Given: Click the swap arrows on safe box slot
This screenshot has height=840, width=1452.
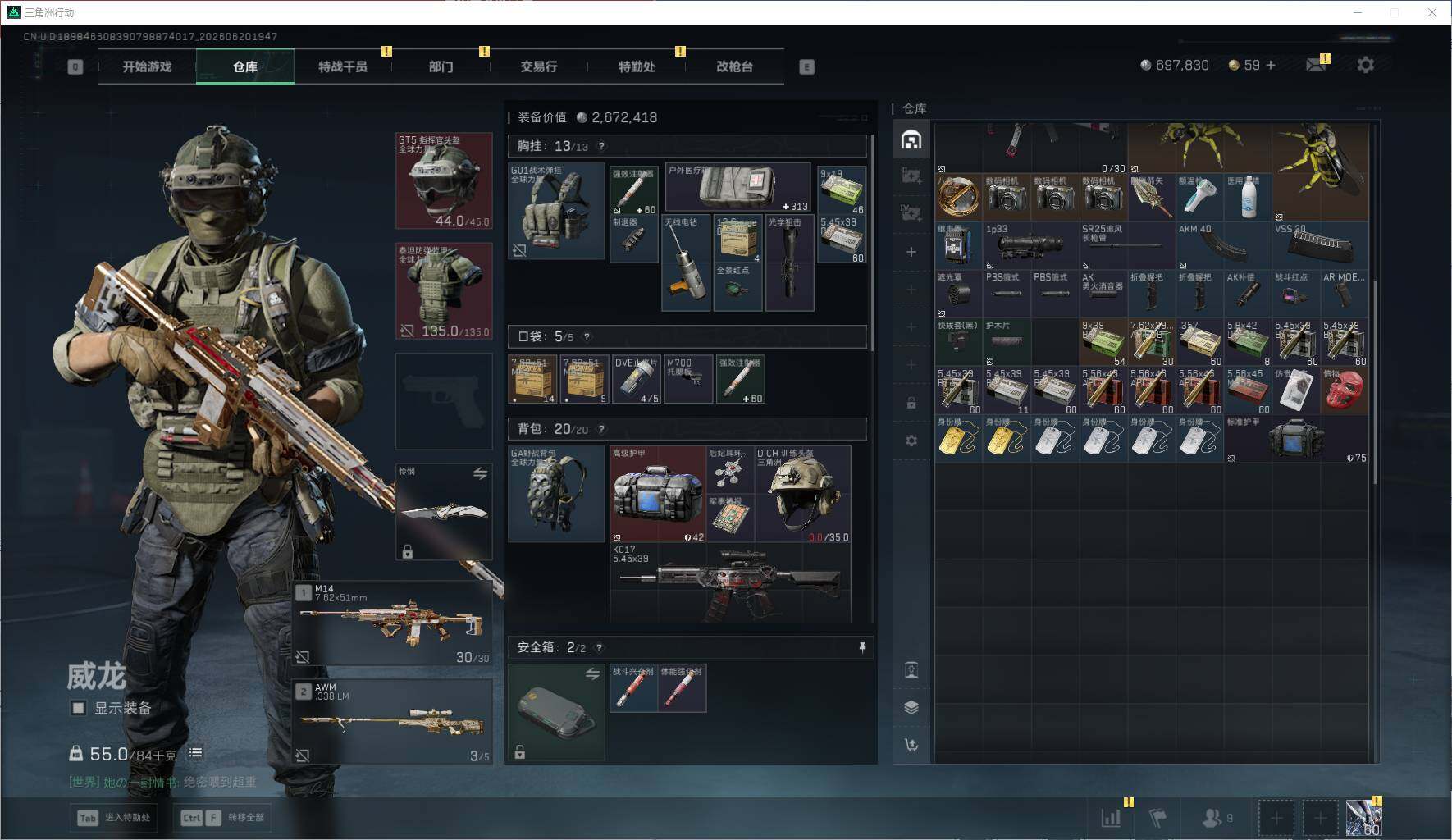Looking at the screenshot, I should [x=592, y=673].
